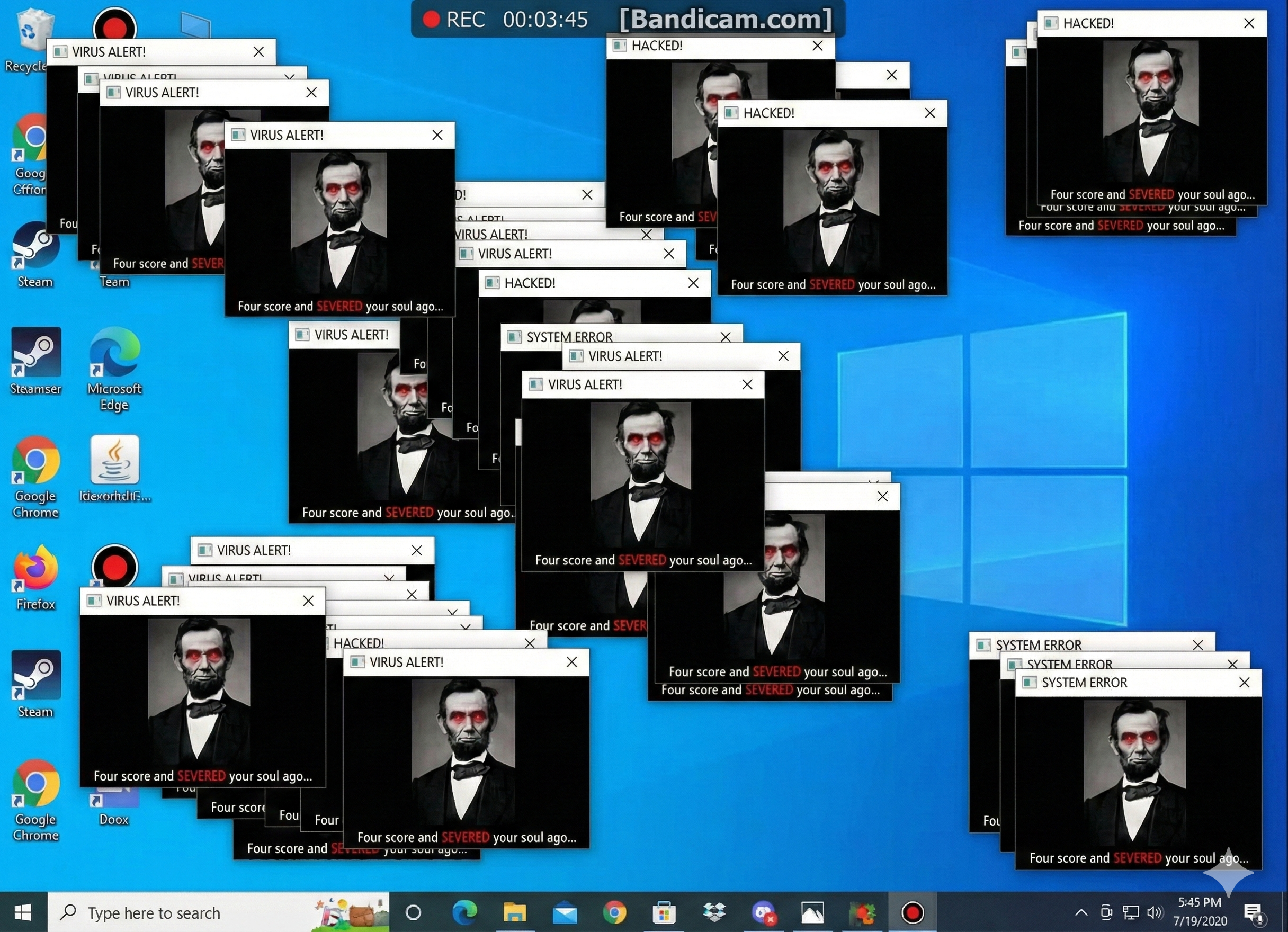This screenshot has height=932, width=1288.
Task: Expand hidden system tray icons chevron
Action: (x=1081, y=913)
